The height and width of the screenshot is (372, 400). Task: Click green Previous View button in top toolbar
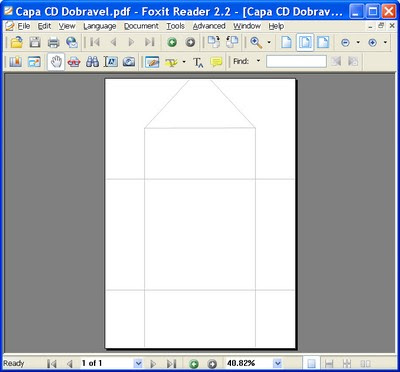coord(172,42)
